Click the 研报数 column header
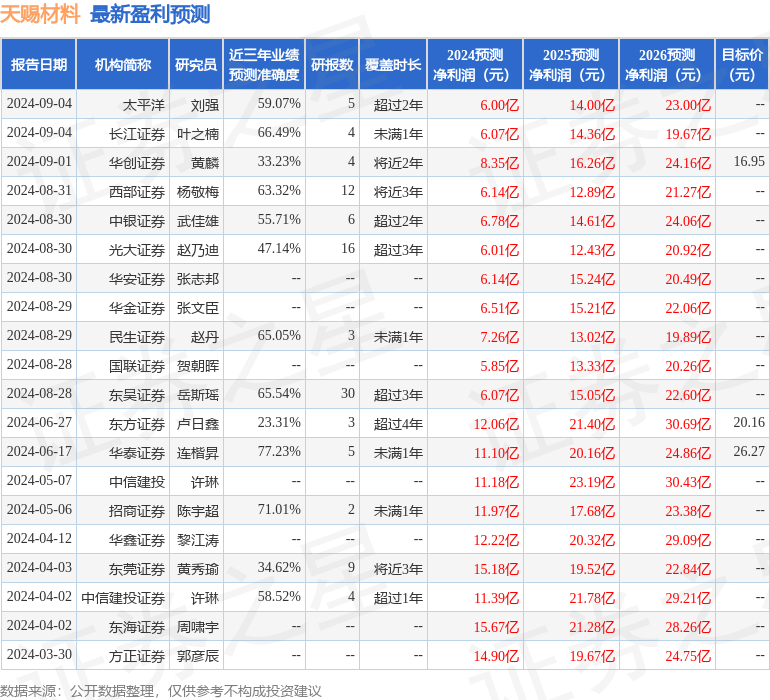Image resolution: width=770 pixels, height=700 pixels. [x=332, y=65]
